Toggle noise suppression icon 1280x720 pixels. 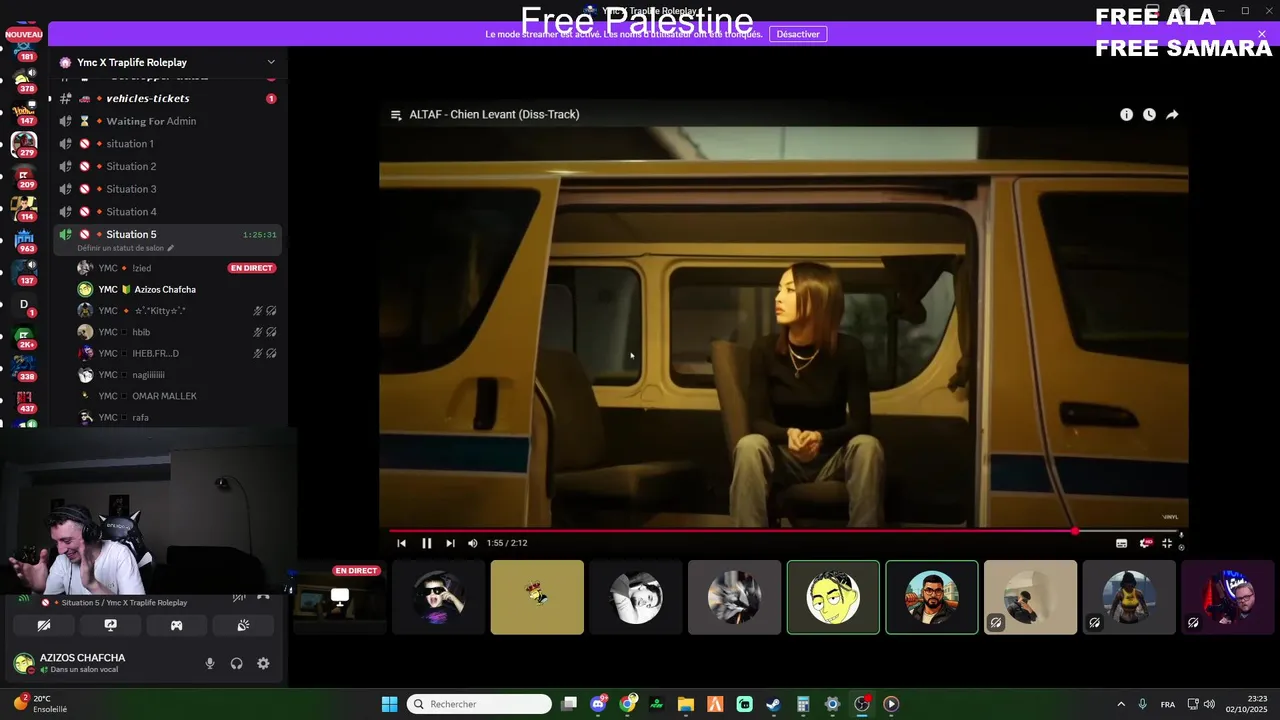(239, 596)
